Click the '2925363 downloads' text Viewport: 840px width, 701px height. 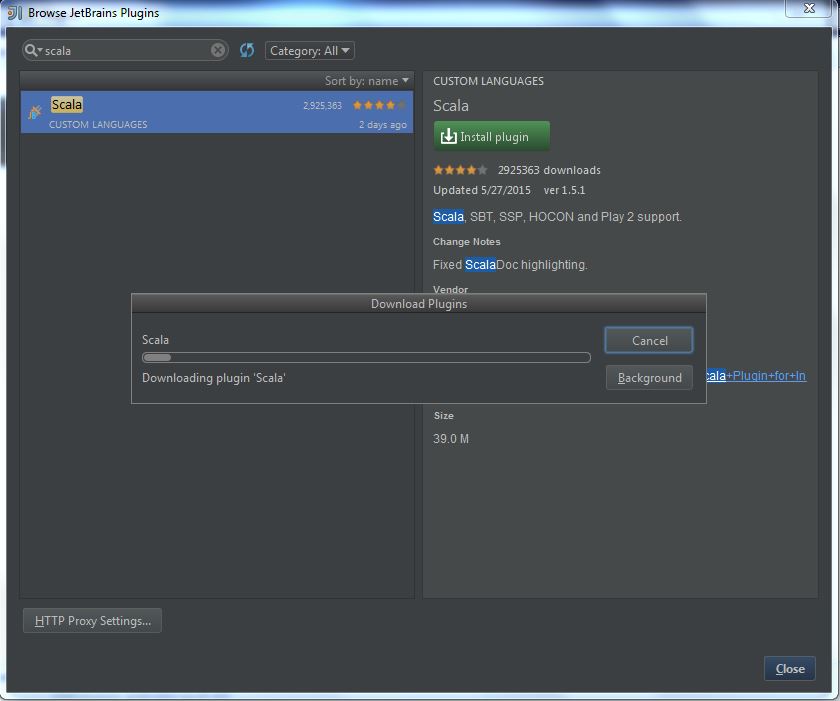pos(549,170)
